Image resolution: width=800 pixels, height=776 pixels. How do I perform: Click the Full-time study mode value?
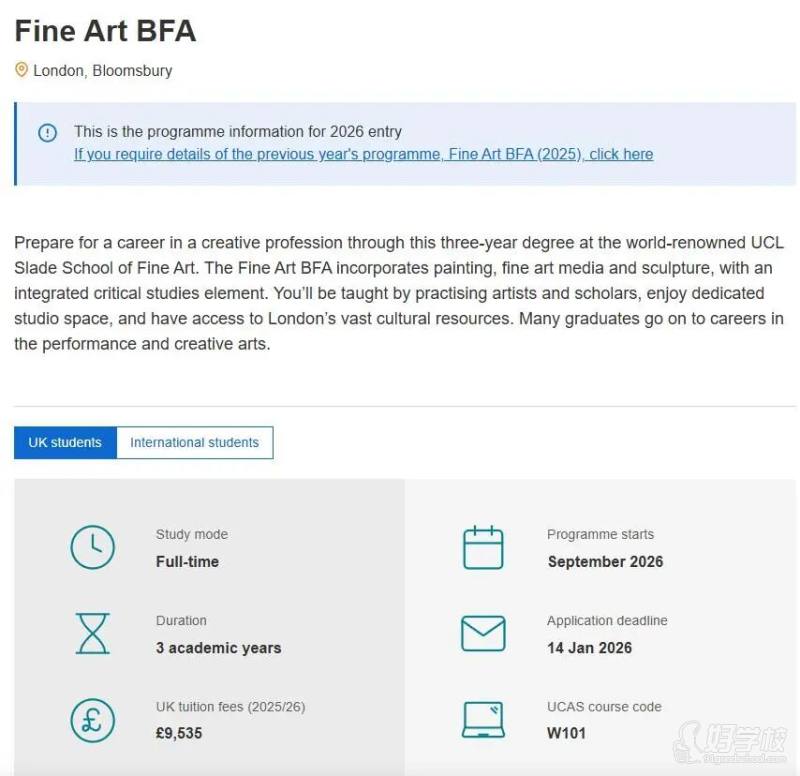[187, 561]
